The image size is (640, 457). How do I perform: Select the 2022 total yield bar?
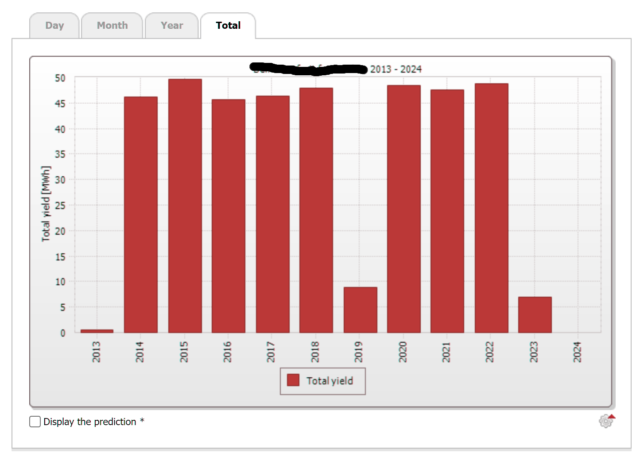491,208
